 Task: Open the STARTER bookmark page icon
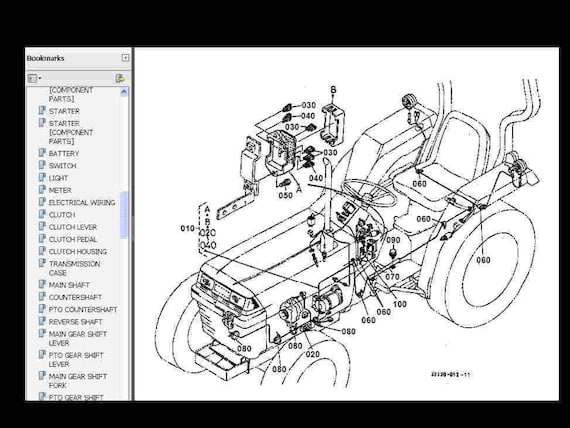pyautogui.click(x=42, y=111)
